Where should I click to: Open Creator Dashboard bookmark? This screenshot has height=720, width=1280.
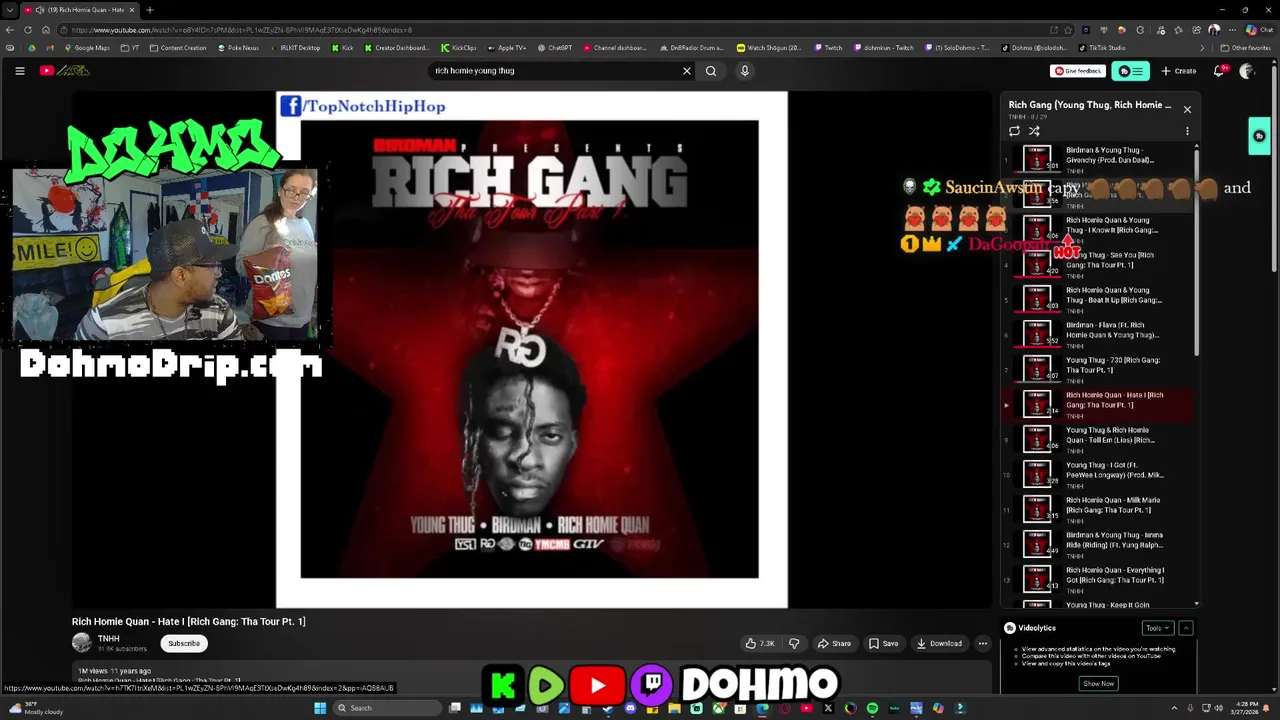tap(397, 48)
